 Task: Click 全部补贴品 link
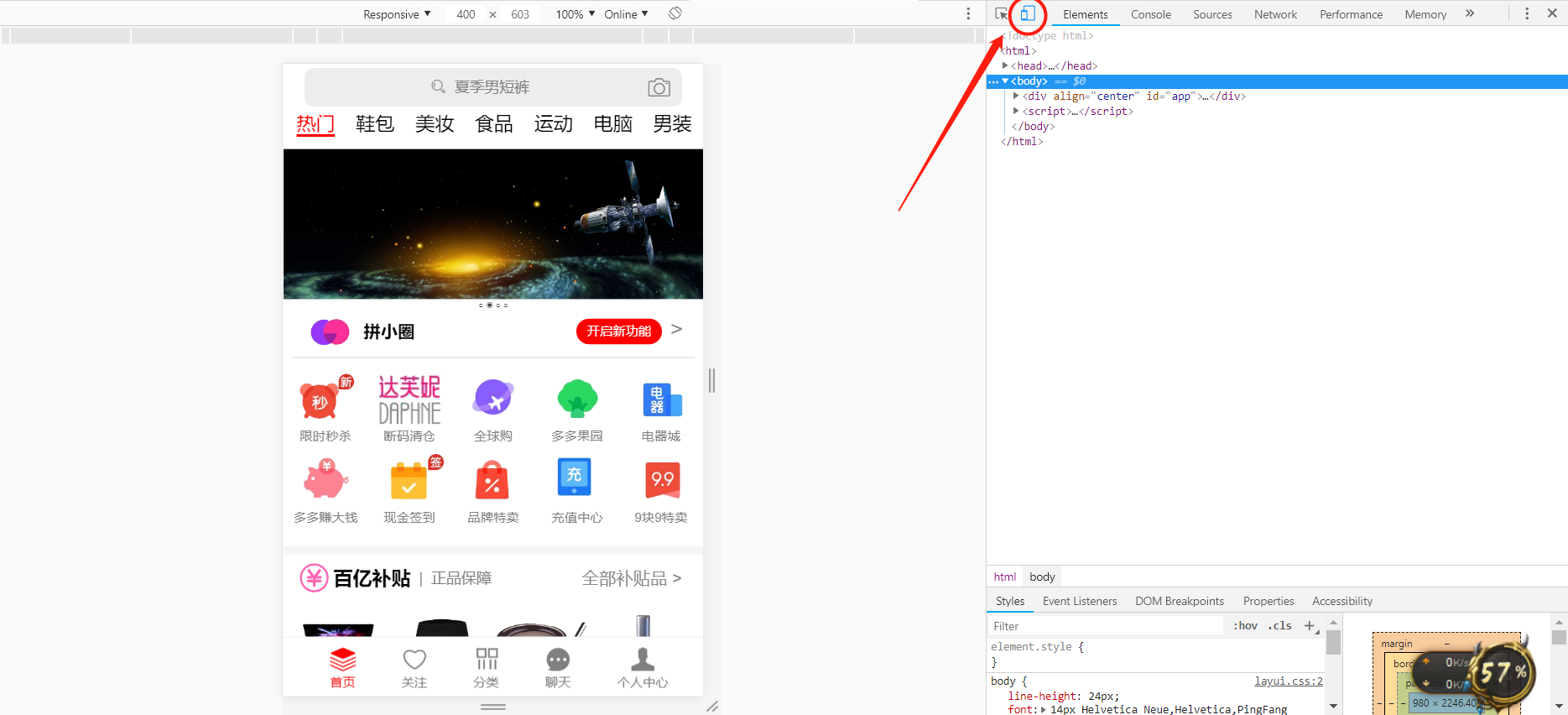tap(632, 578)
